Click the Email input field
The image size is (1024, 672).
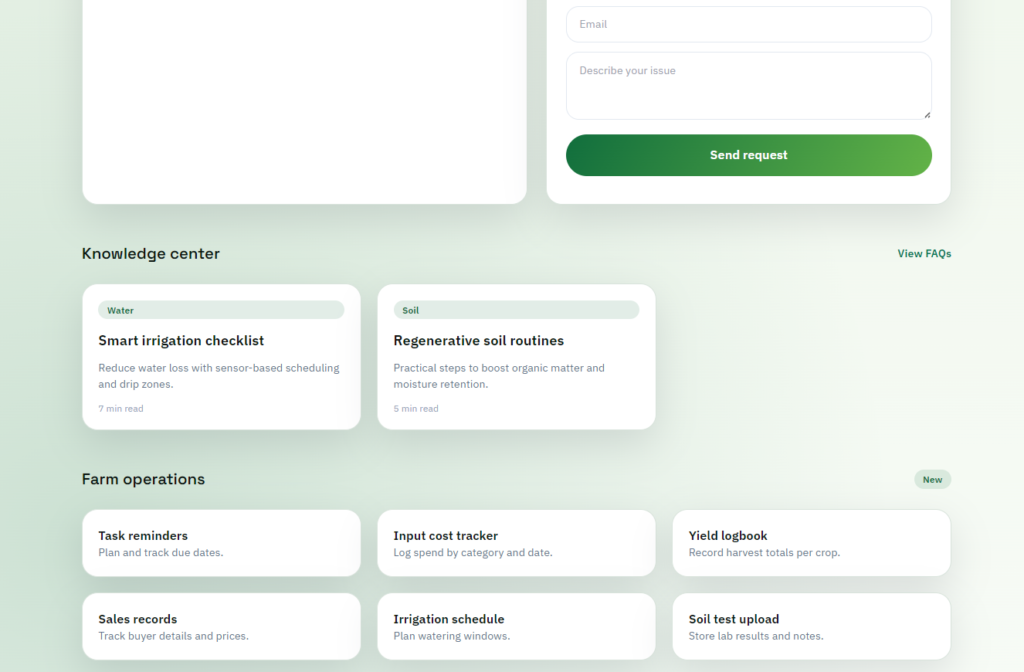(748, 24)
